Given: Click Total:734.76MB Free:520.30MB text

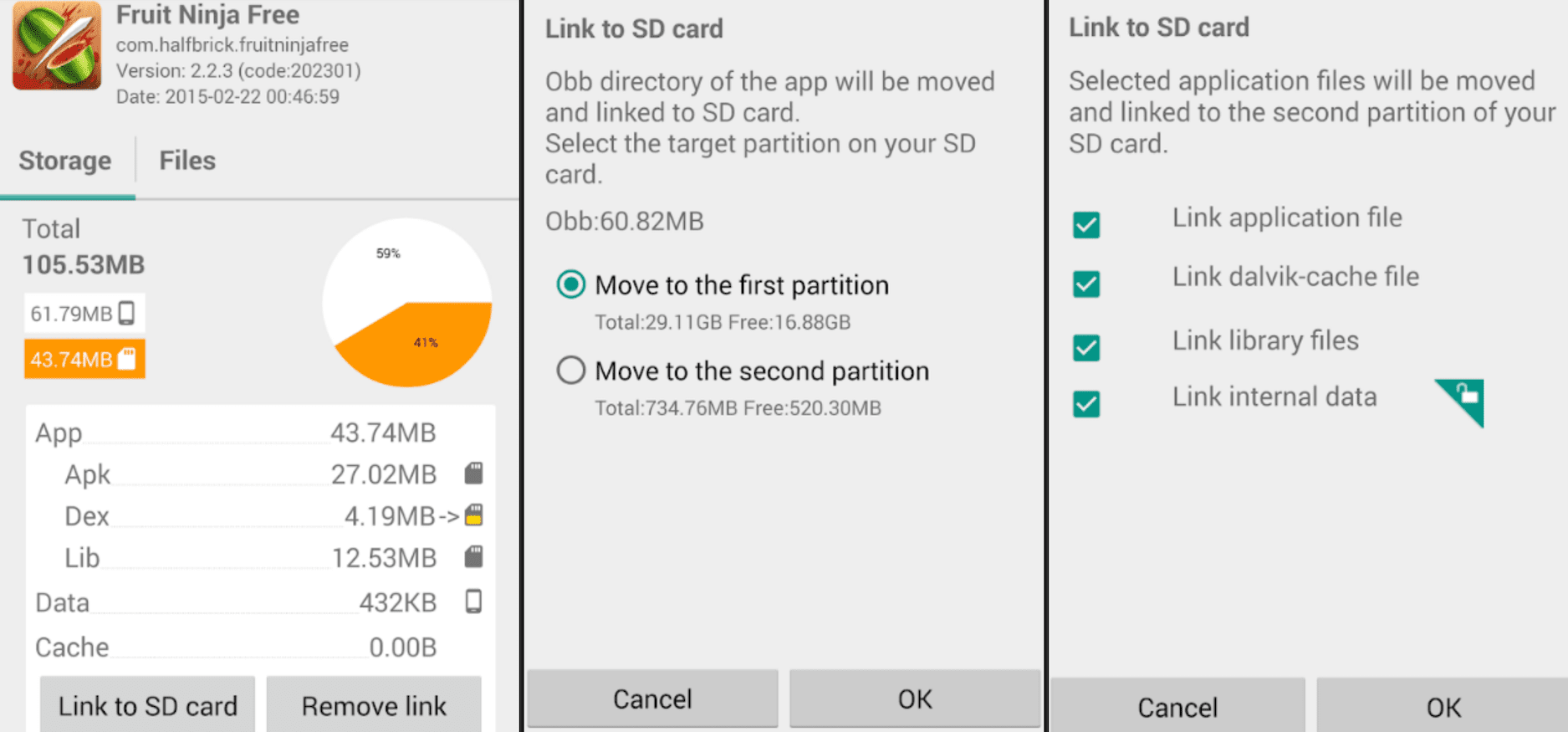Looking at the screenshot, I should (738, 407).
